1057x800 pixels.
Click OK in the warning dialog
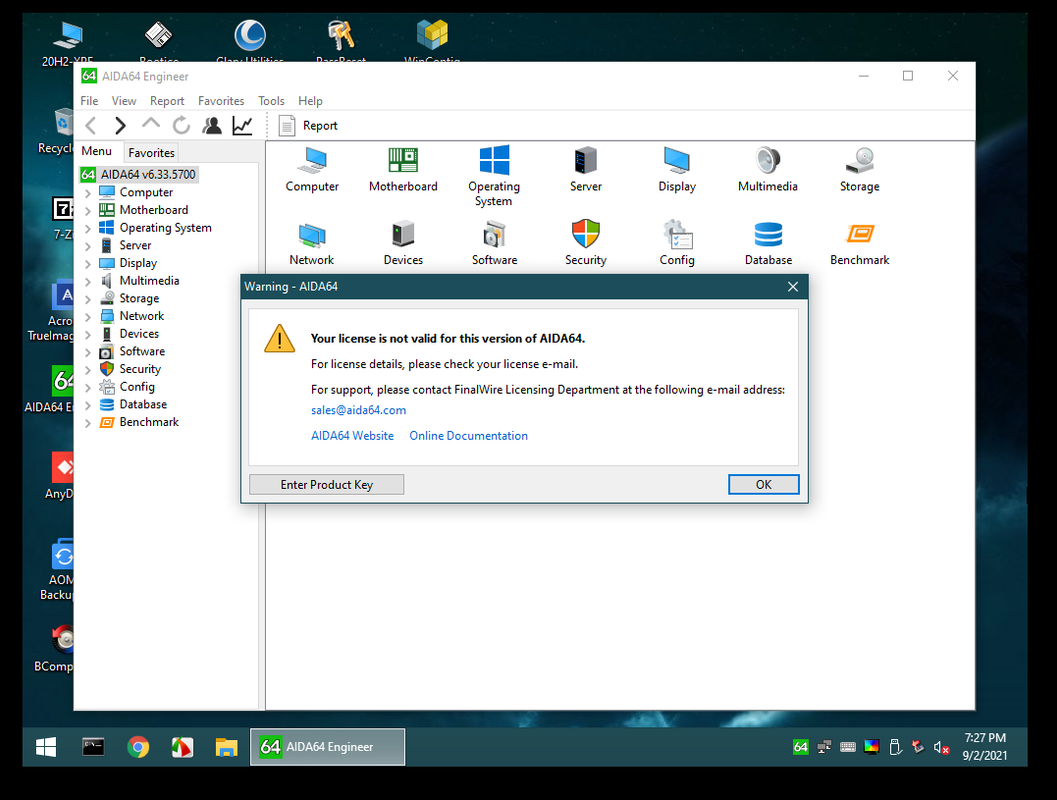(x=763, y=485)
